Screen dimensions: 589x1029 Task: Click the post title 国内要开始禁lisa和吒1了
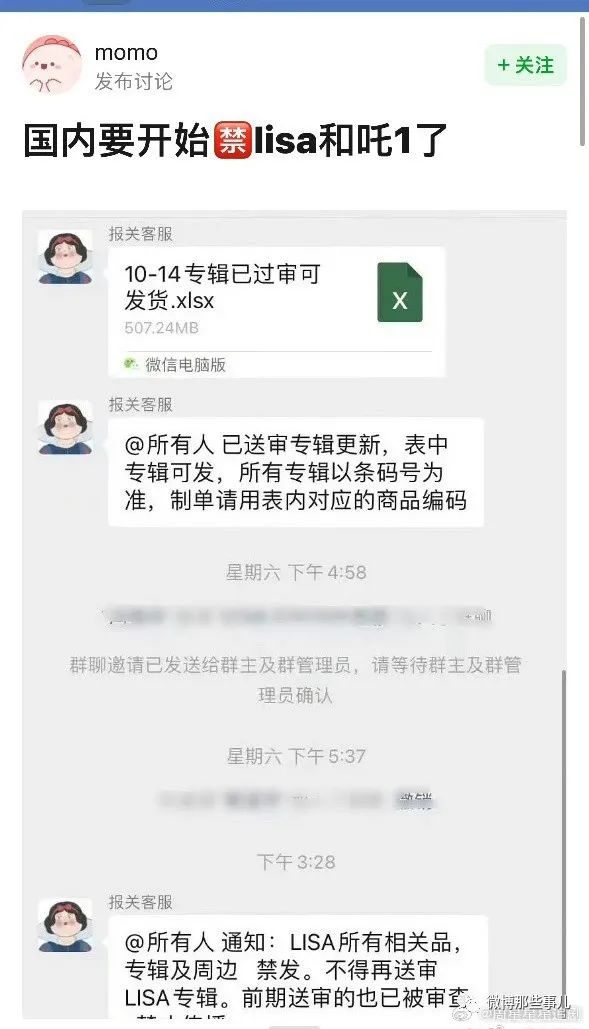235,140
